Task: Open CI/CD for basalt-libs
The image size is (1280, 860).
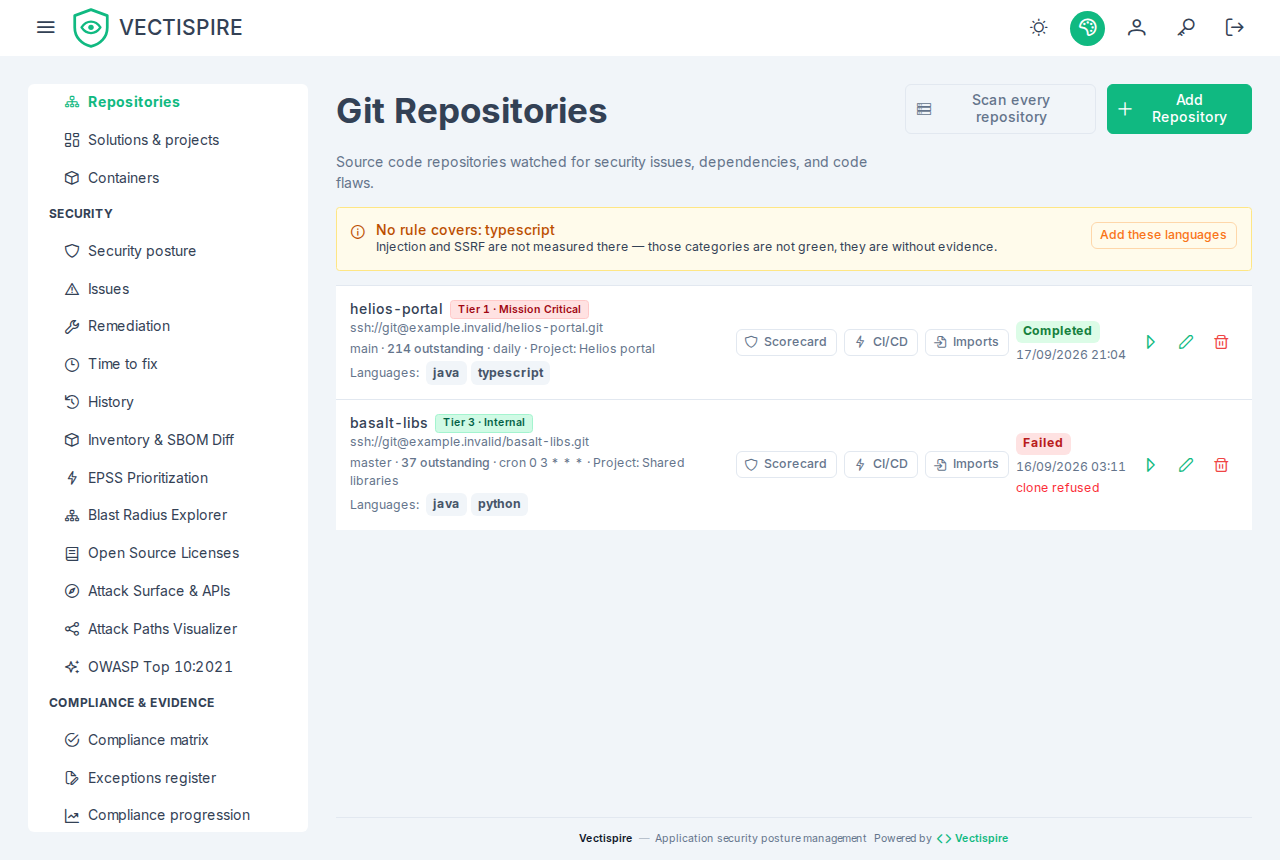Action: tap(881, 464)
